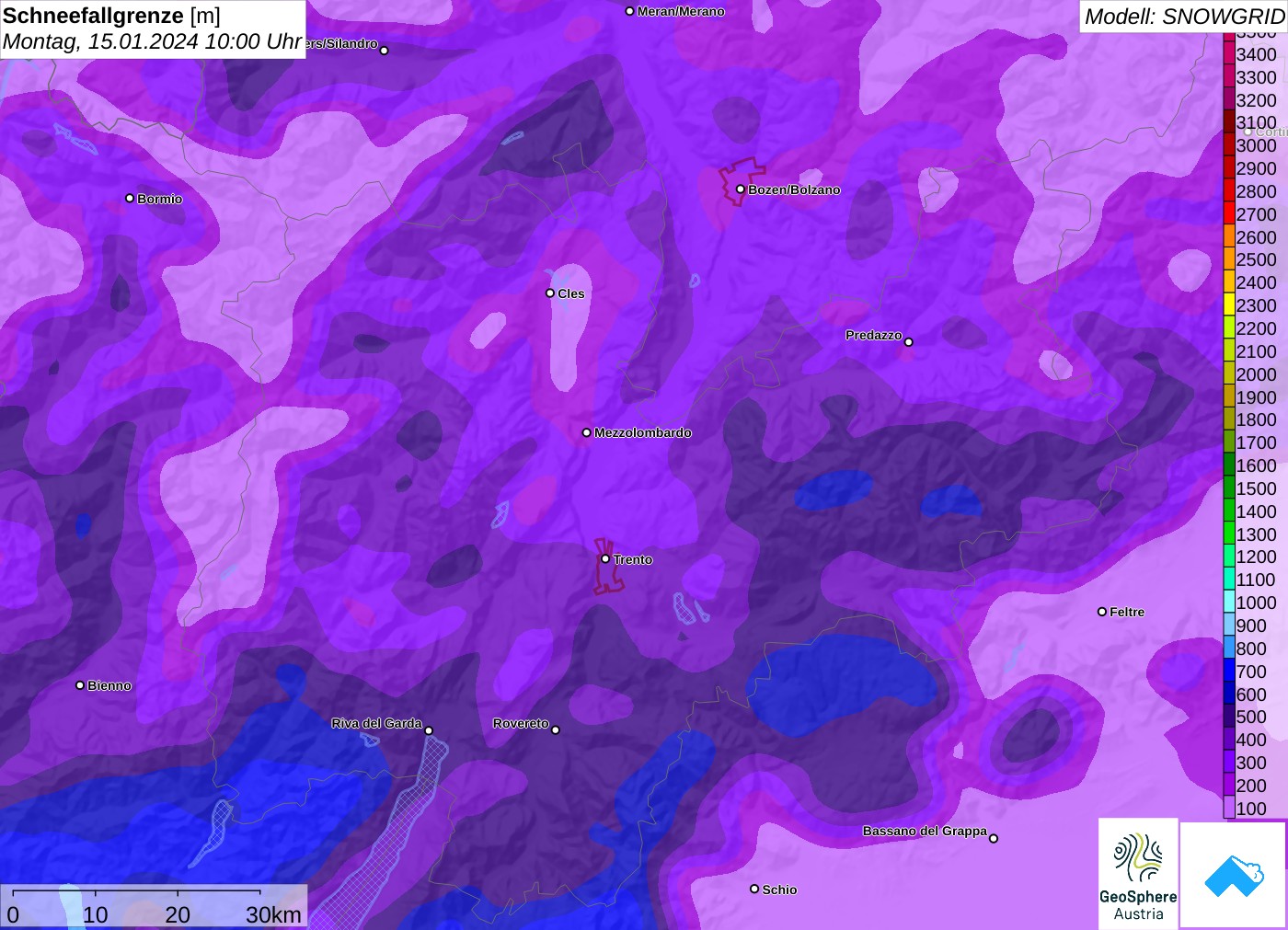Click the Bozen/Bolzano marker dot
Viewport: 1288px width, 930px height.
[x=741, y=189]
